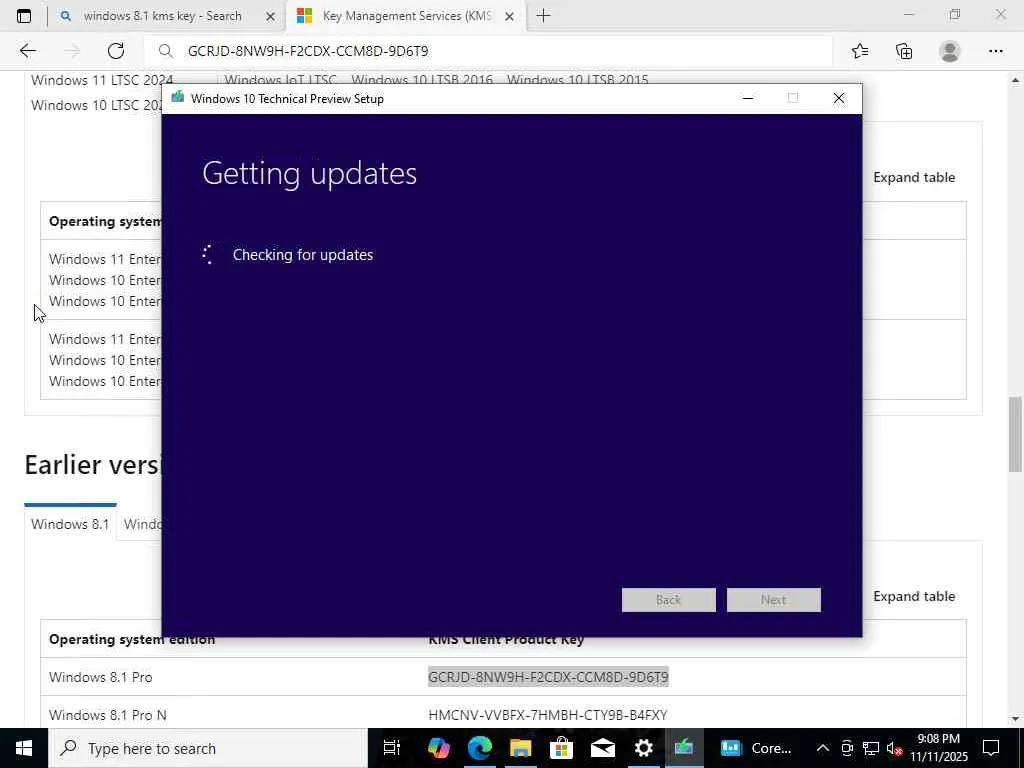The width and height of the screenshot is (1024, 768).
Task: Select the Windows 8.1 tab
Action: pos(70,524)
